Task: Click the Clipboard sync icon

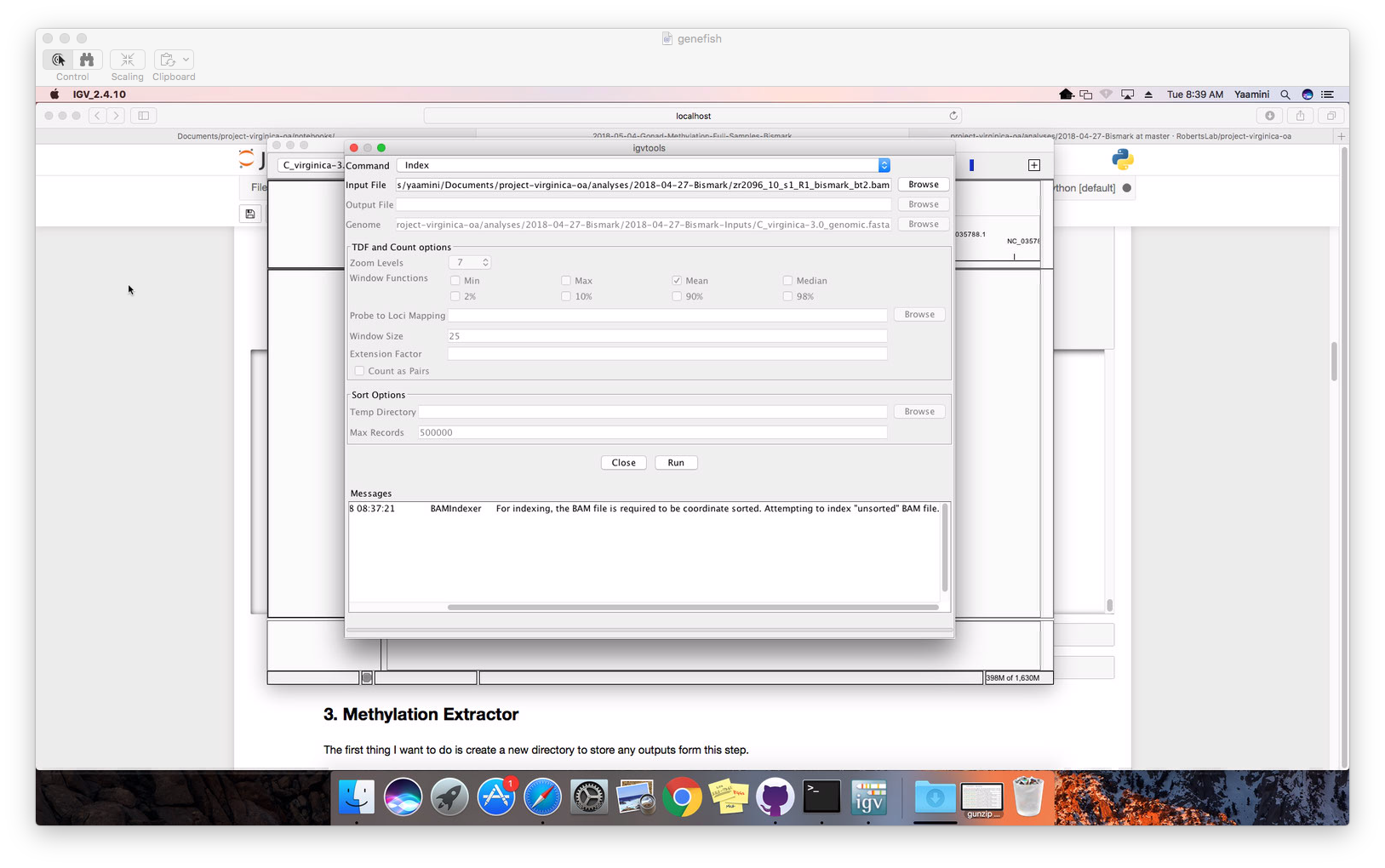Action: click(168, 59)
